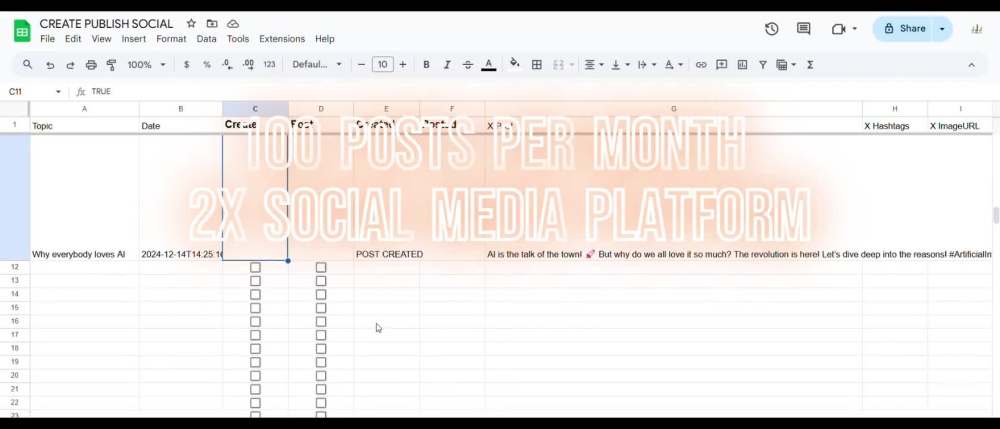The image size is (1000, 429).
Task: Click the vertical scrollbar thumb
Action: click(996, 215)
